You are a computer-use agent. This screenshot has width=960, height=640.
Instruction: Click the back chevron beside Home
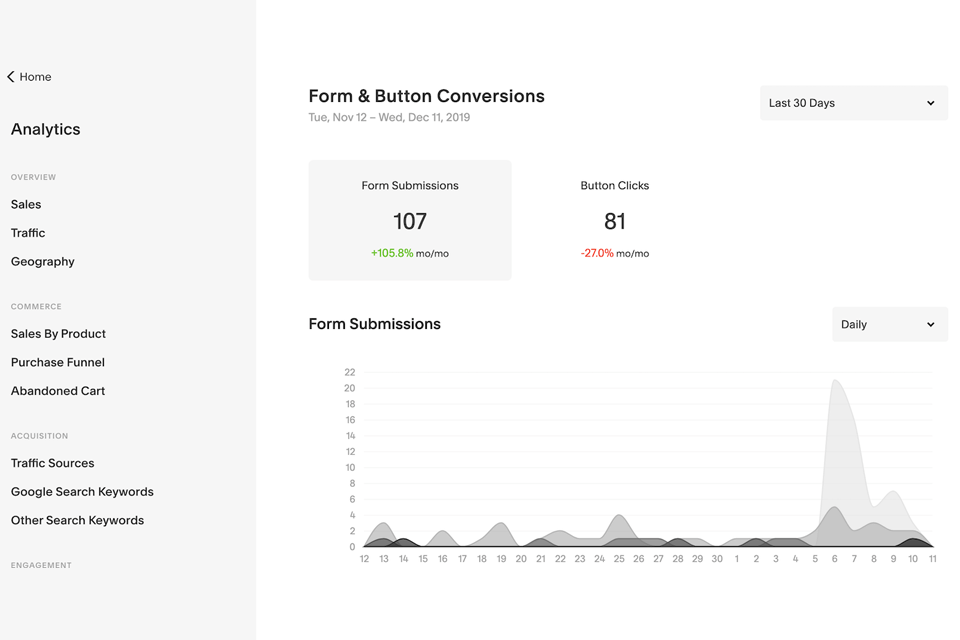pos(11,77)
